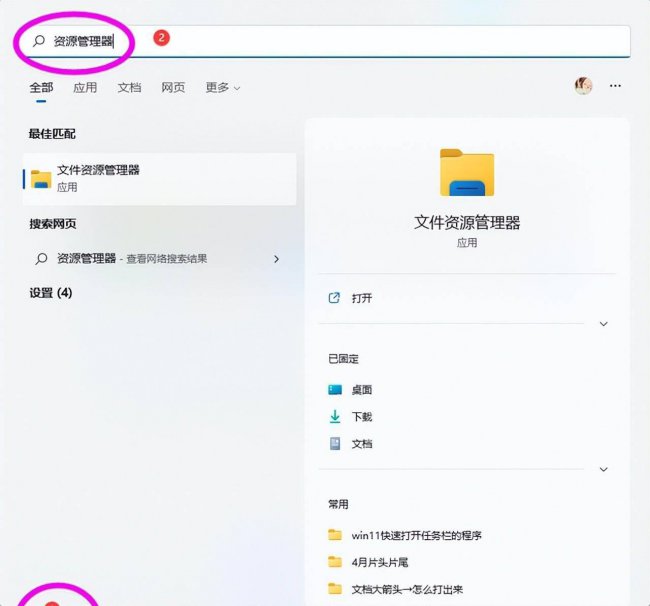This screenshot has width=650, height=606.
Task: Switch to the 文档 tab
Action: pyautogui.click(x=129, y=87)
